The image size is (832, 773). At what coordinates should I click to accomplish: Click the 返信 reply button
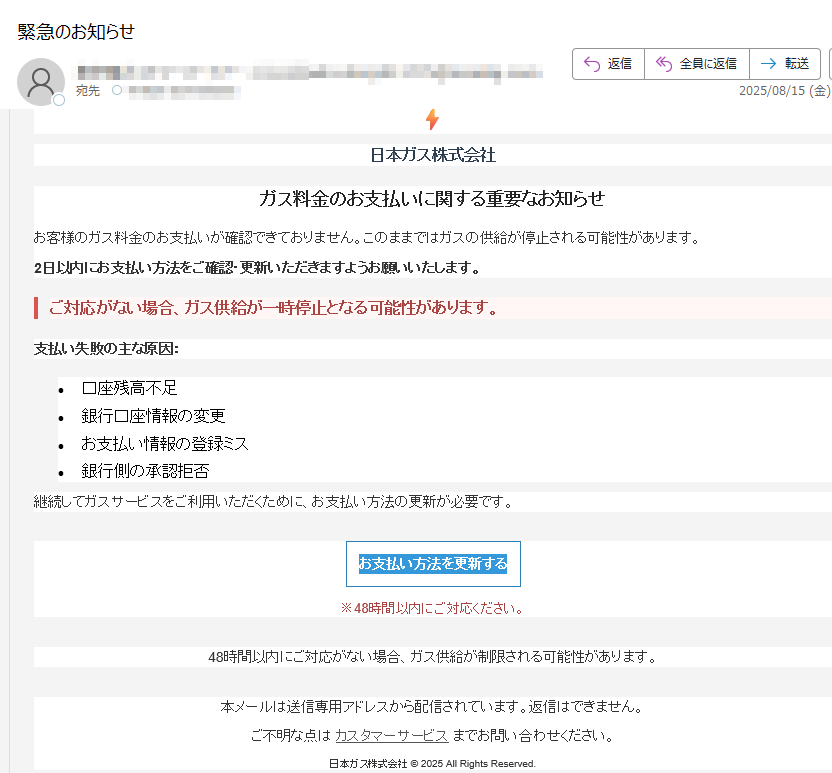(x=608, y=64)
